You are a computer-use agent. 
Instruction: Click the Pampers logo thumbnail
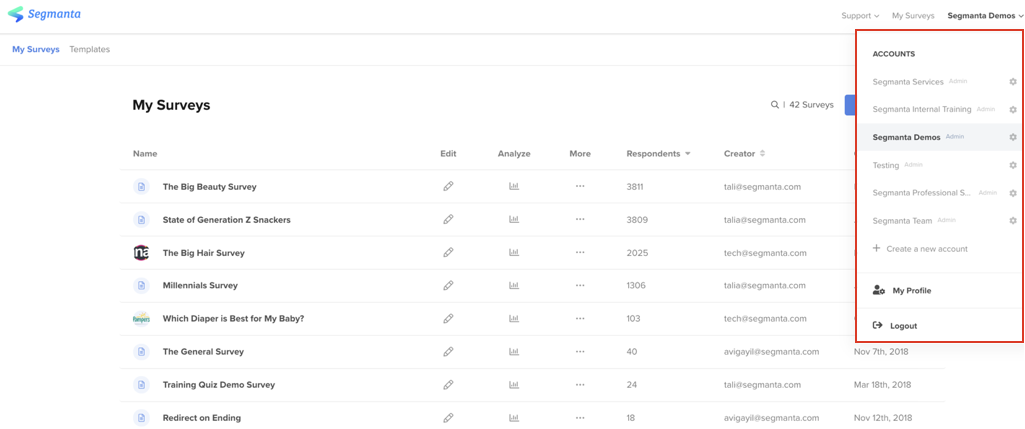[x=141, y=318]
